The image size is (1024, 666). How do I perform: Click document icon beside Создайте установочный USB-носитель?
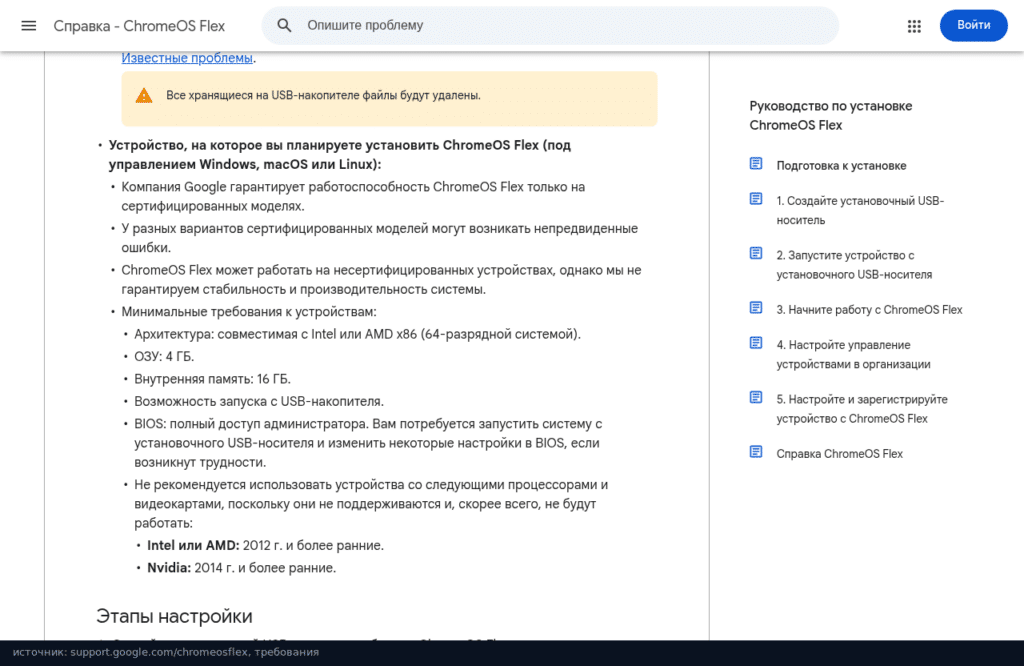pyautogui.click(x=756, y=199)
